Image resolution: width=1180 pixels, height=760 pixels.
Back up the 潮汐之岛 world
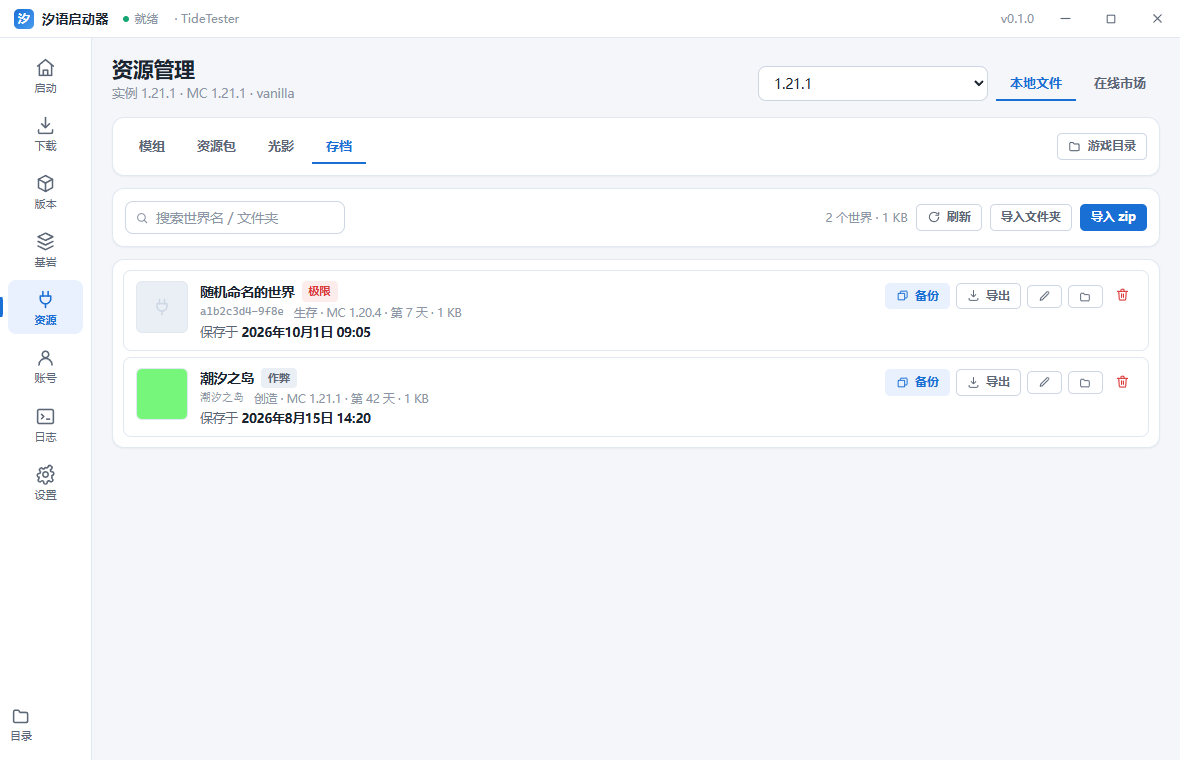[x=917, y=382]
